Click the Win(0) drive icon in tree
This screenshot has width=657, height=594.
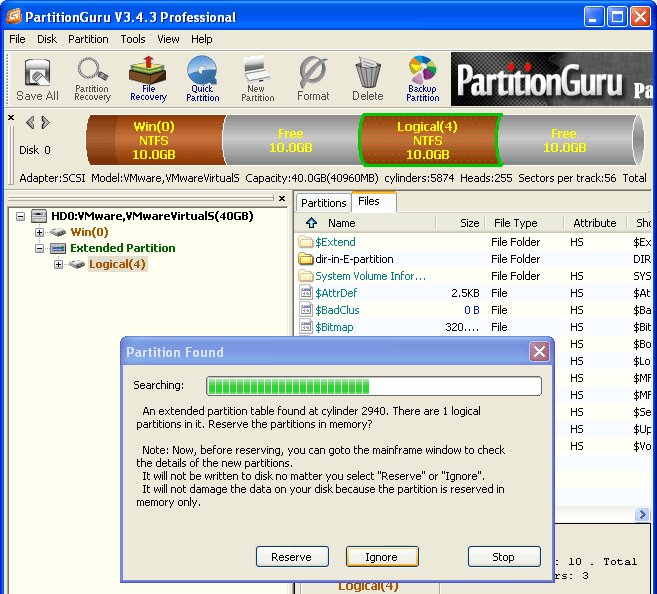(x=58, y=232)
